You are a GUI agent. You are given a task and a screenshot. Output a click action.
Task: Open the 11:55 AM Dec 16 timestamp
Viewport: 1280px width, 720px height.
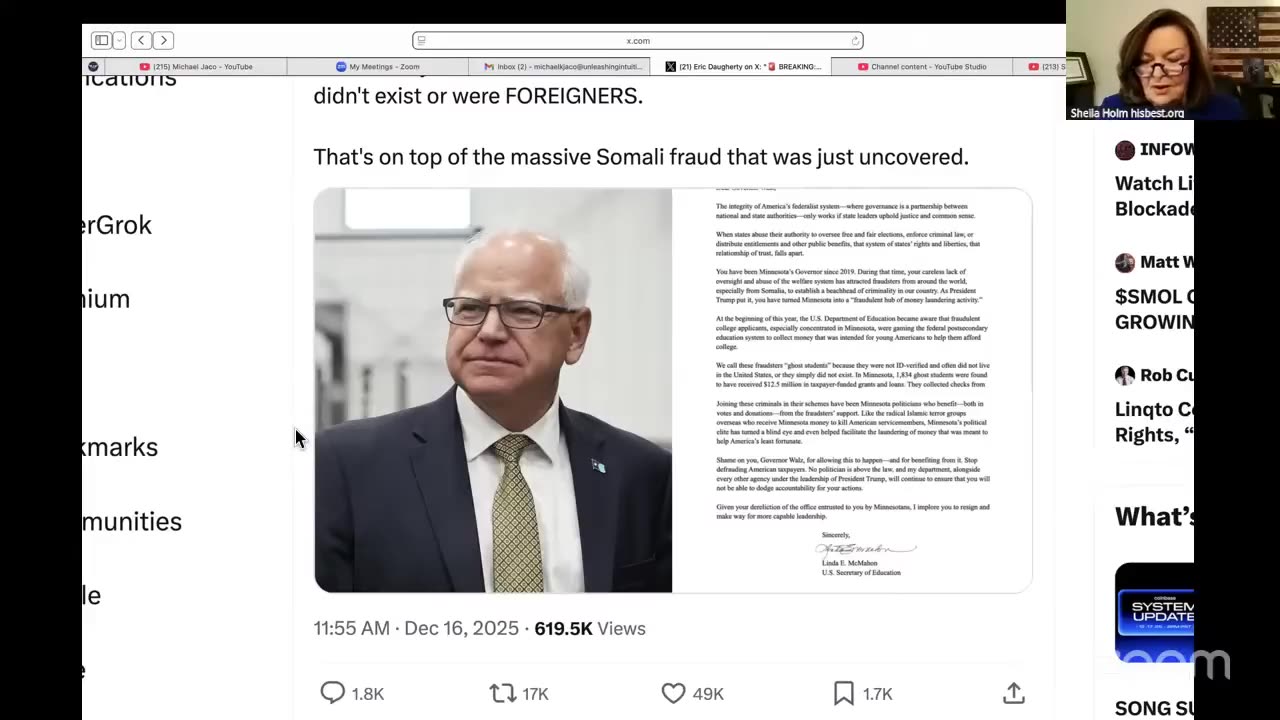(x=416, y=628)
